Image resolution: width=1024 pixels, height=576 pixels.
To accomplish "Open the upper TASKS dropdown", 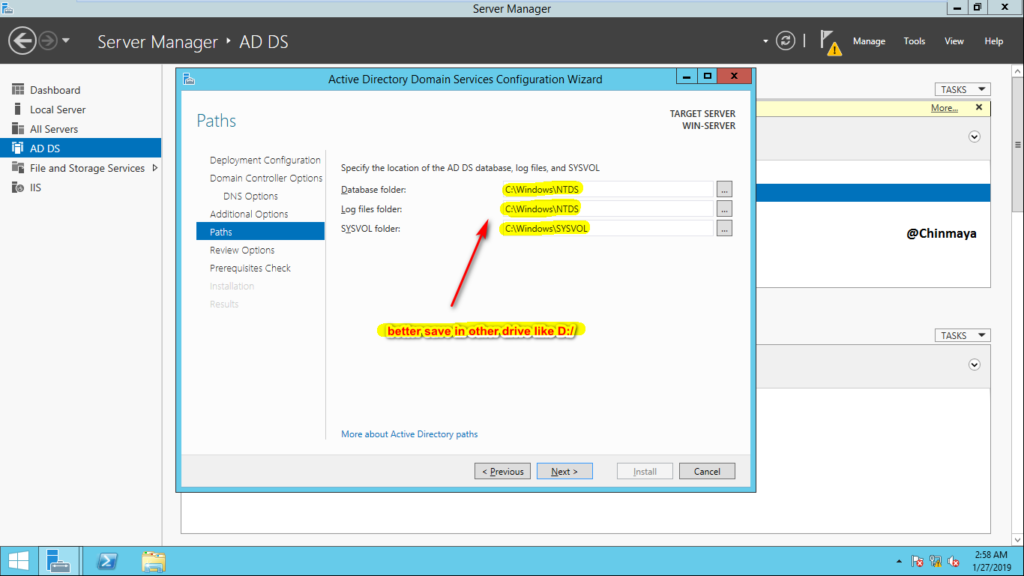I will pos(962,89).
